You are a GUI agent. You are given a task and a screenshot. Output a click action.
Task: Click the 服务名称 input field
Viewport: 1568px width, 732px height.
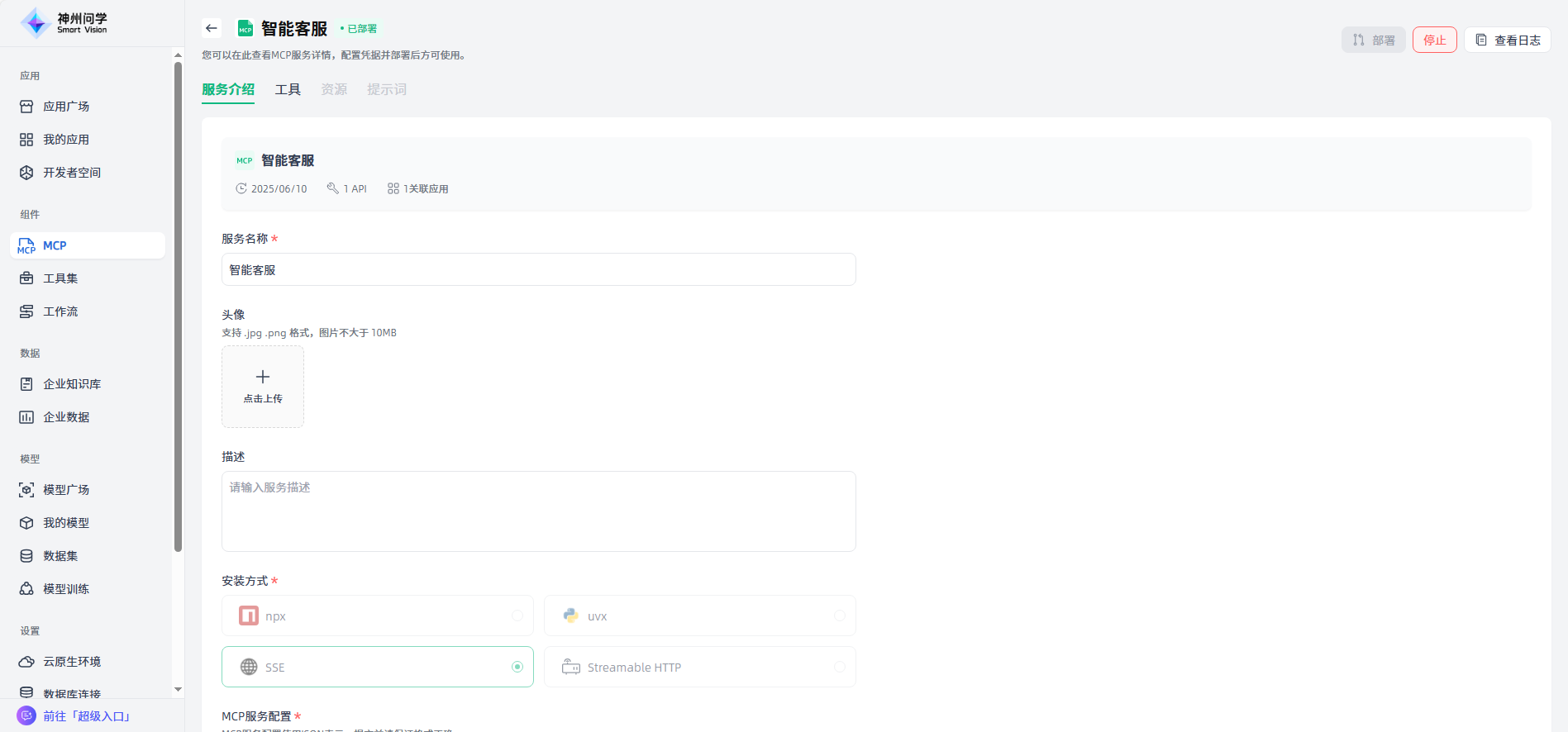pos(538,270)
